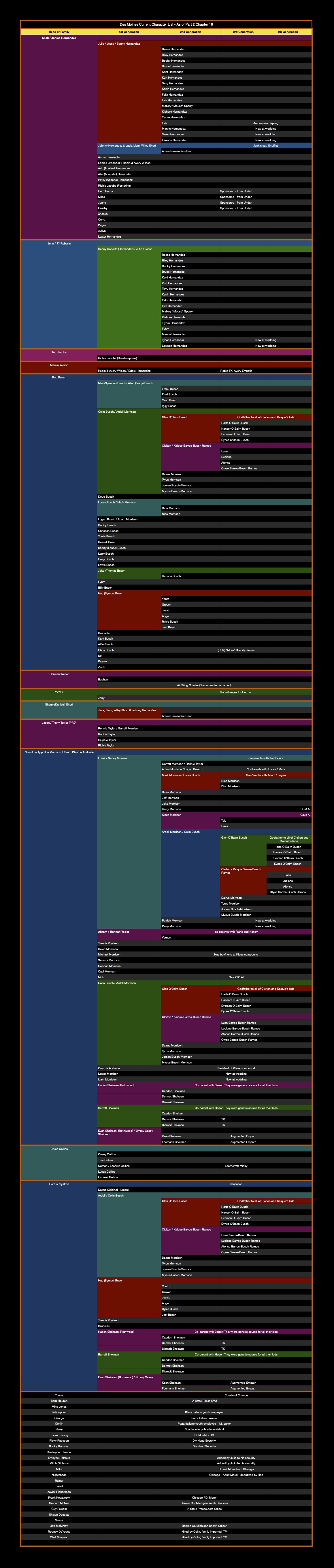Click the 'Leaf ferret: Minky' note cell
The height and width of the screenshot is (1568, 334).
(x=236, y=1166)
